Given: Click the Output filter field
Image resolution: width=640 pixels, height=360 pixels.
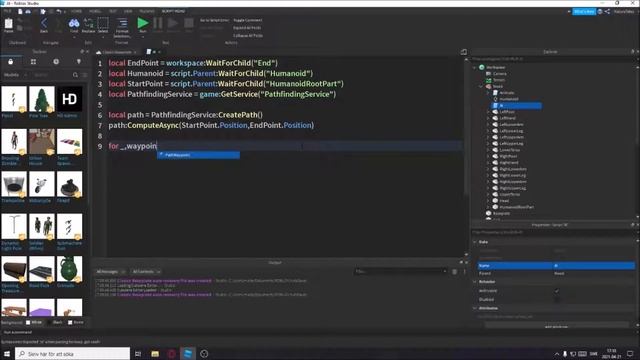Looking at the screenshot, I should [x=401, y=271].
